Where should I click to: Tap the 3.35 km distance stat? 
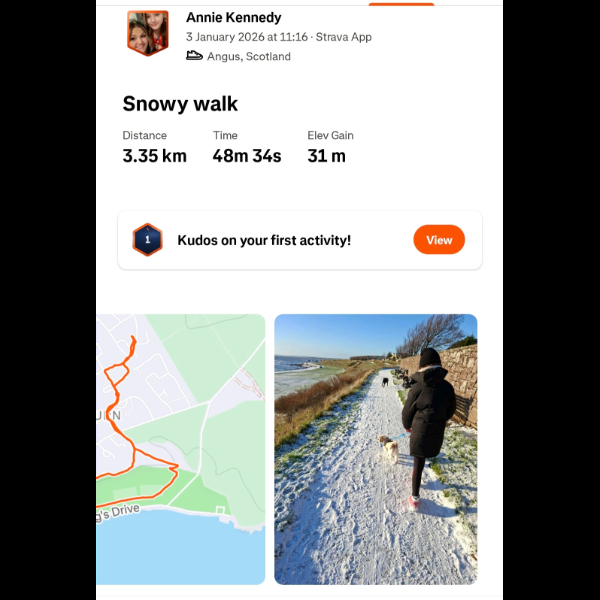(x=155, y=156)
